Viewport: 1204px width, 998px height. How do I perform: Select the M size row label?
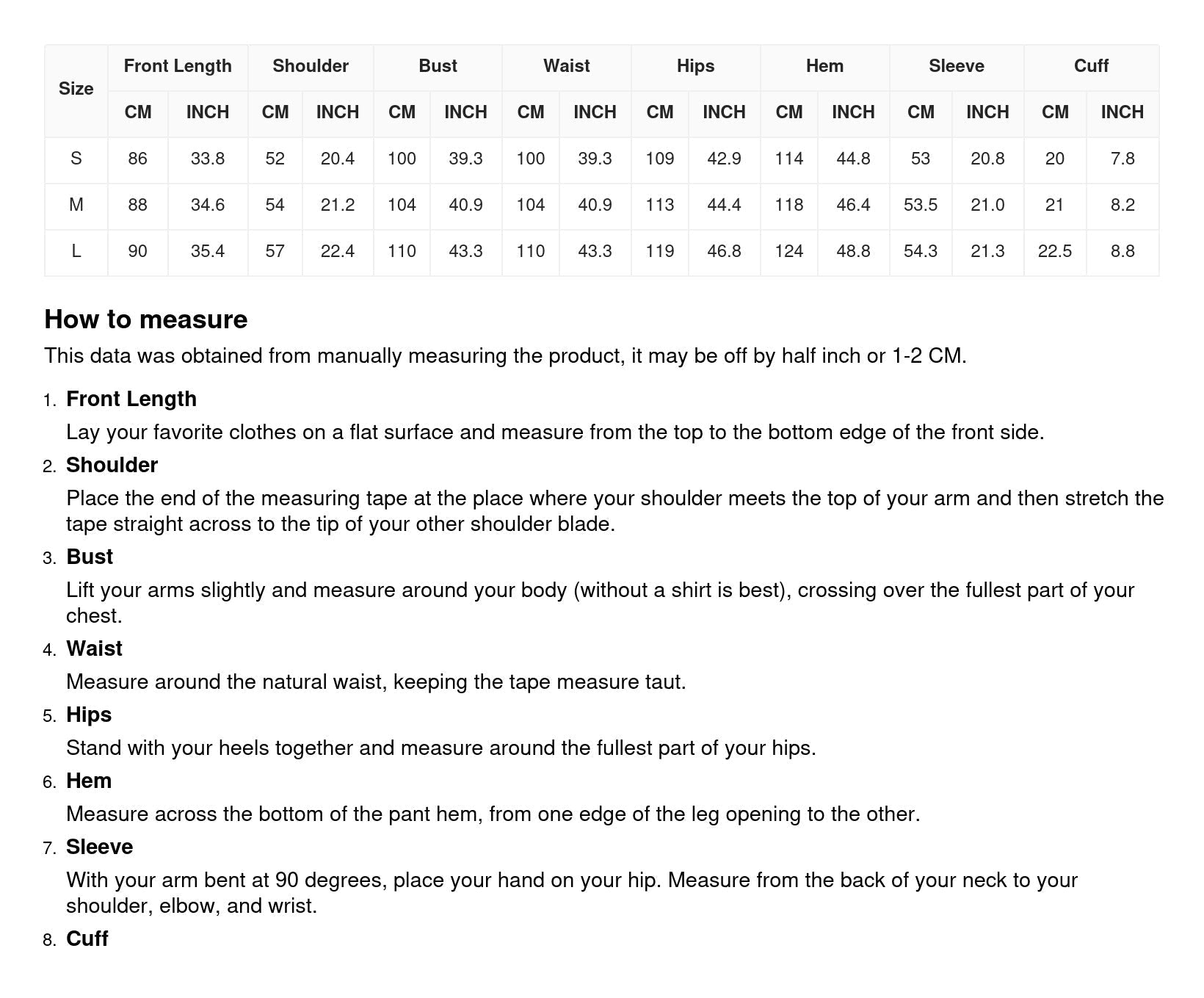pyautogui.click(x=76, y=205)
